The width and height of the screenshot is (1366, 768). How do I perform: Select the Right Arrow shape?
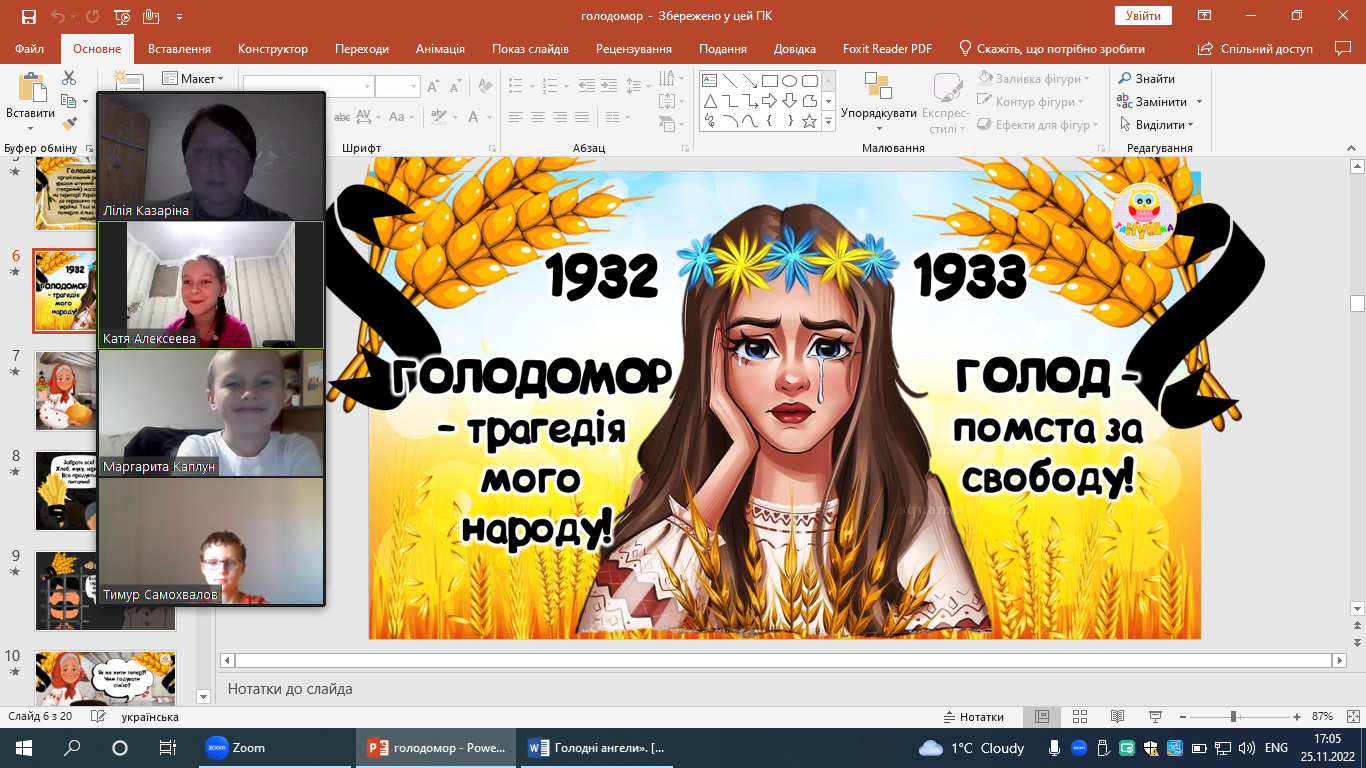click(770, 101)
